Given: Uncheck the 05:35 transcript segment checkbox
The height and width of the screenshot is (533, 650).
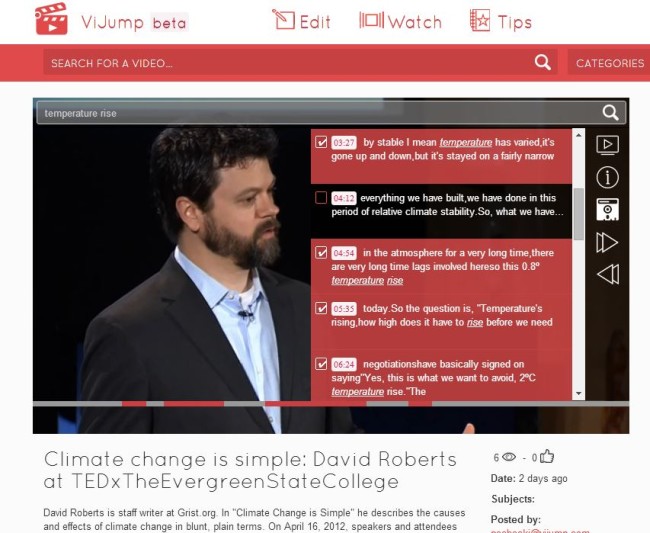Looking at the screenshot, I should [321, 308].
